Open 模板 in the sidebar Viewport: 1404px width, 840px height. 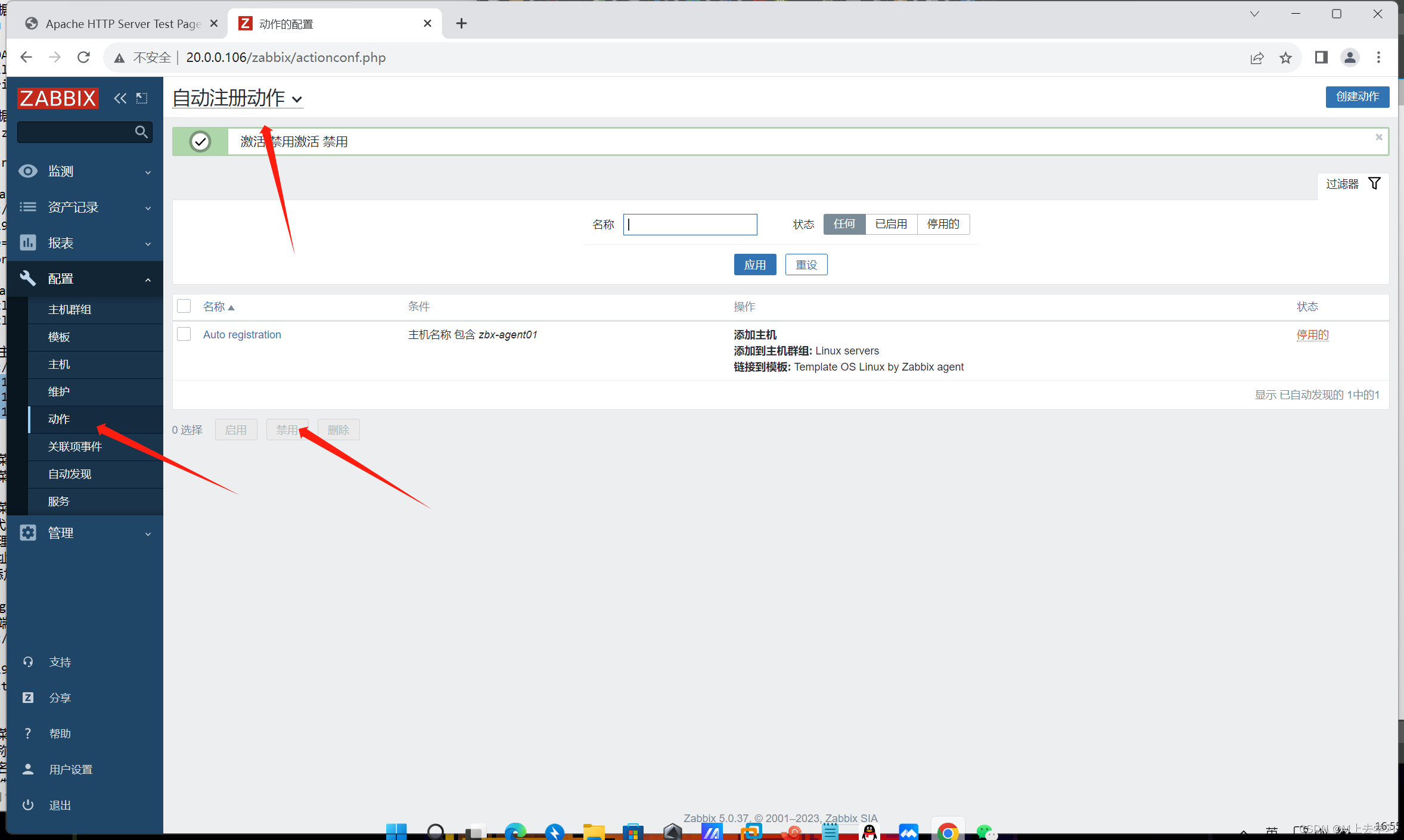tap(96, 337)
